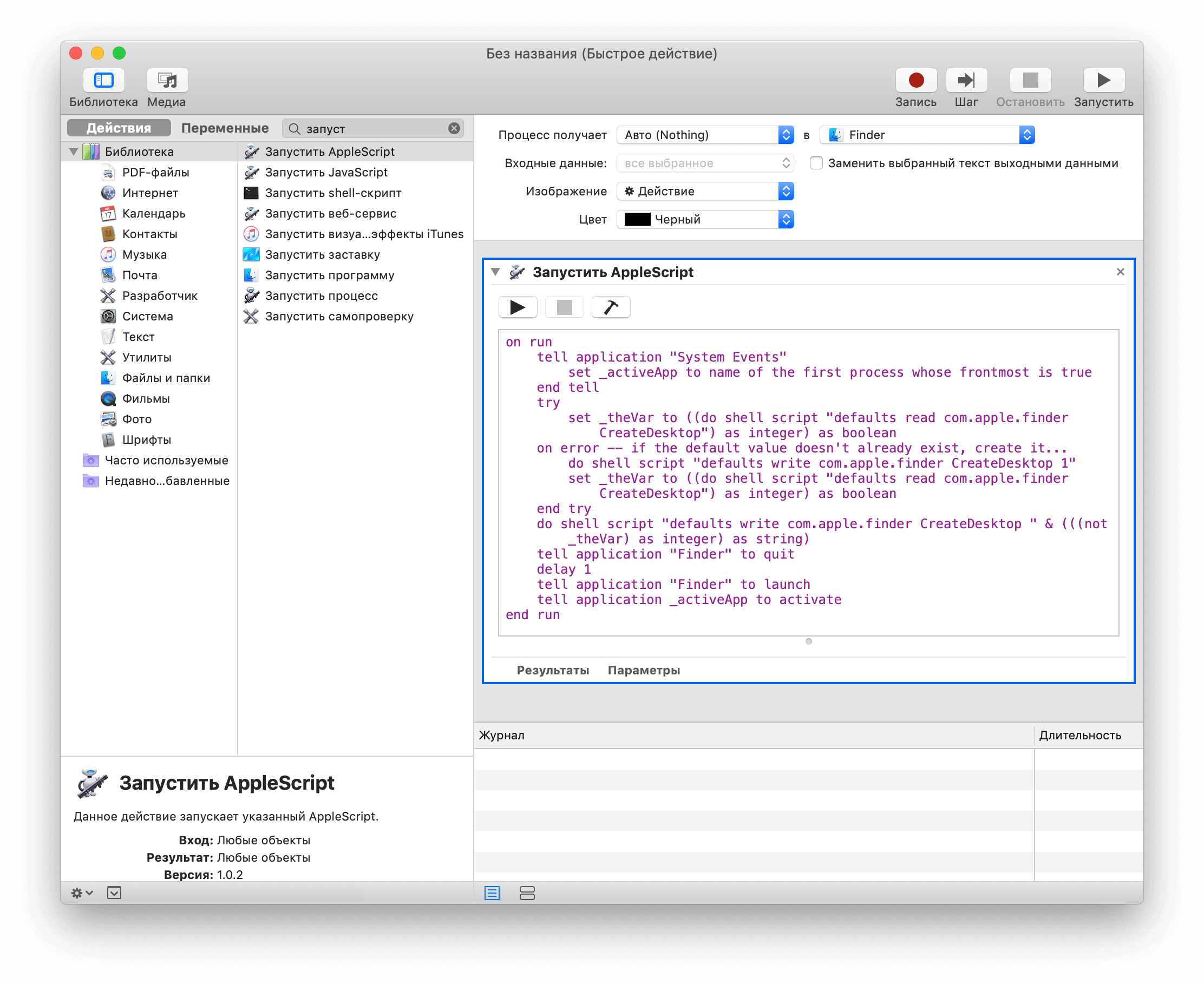The height and width of the screenshot is (984, 1204).
Task: Toggle Заменить выбранный текст выходными данными
Action: click(x=816, y=163)
